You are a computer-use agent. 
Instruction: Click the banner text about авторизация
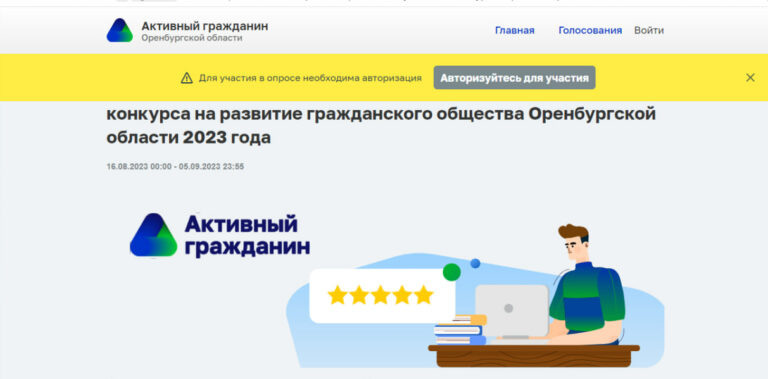(x=310, y=78)
